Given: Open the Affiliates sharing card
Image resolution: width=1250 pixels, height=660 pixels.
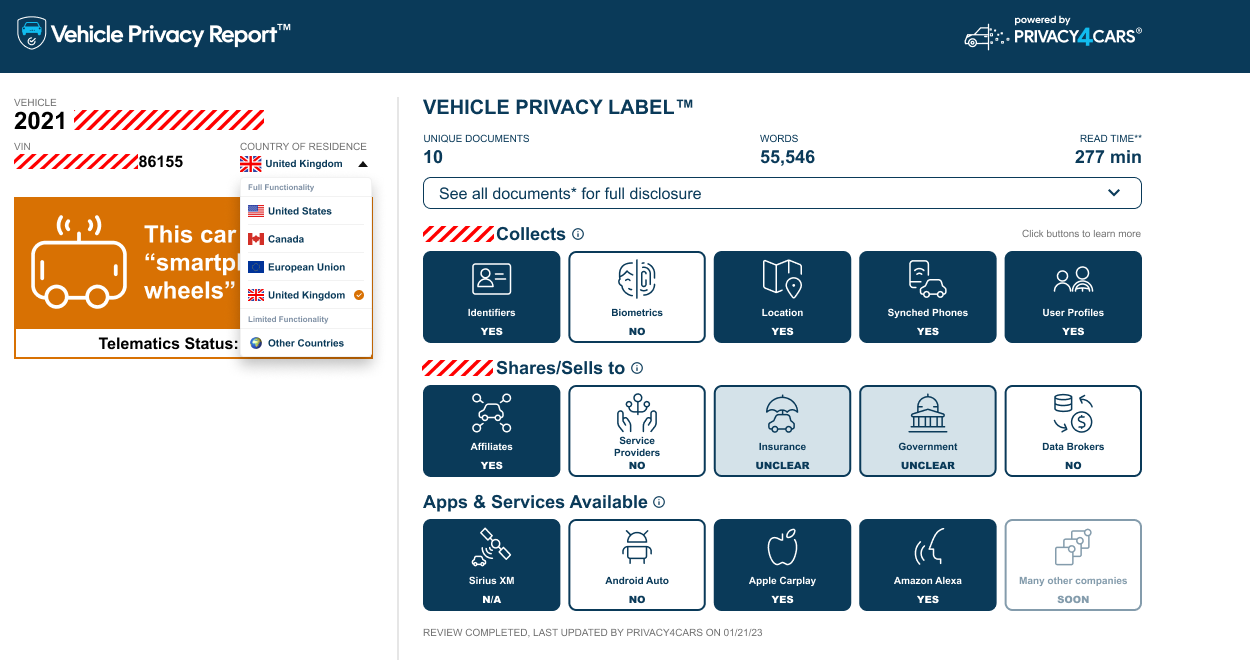Looking at the screenshot, I should click(492, 431).
